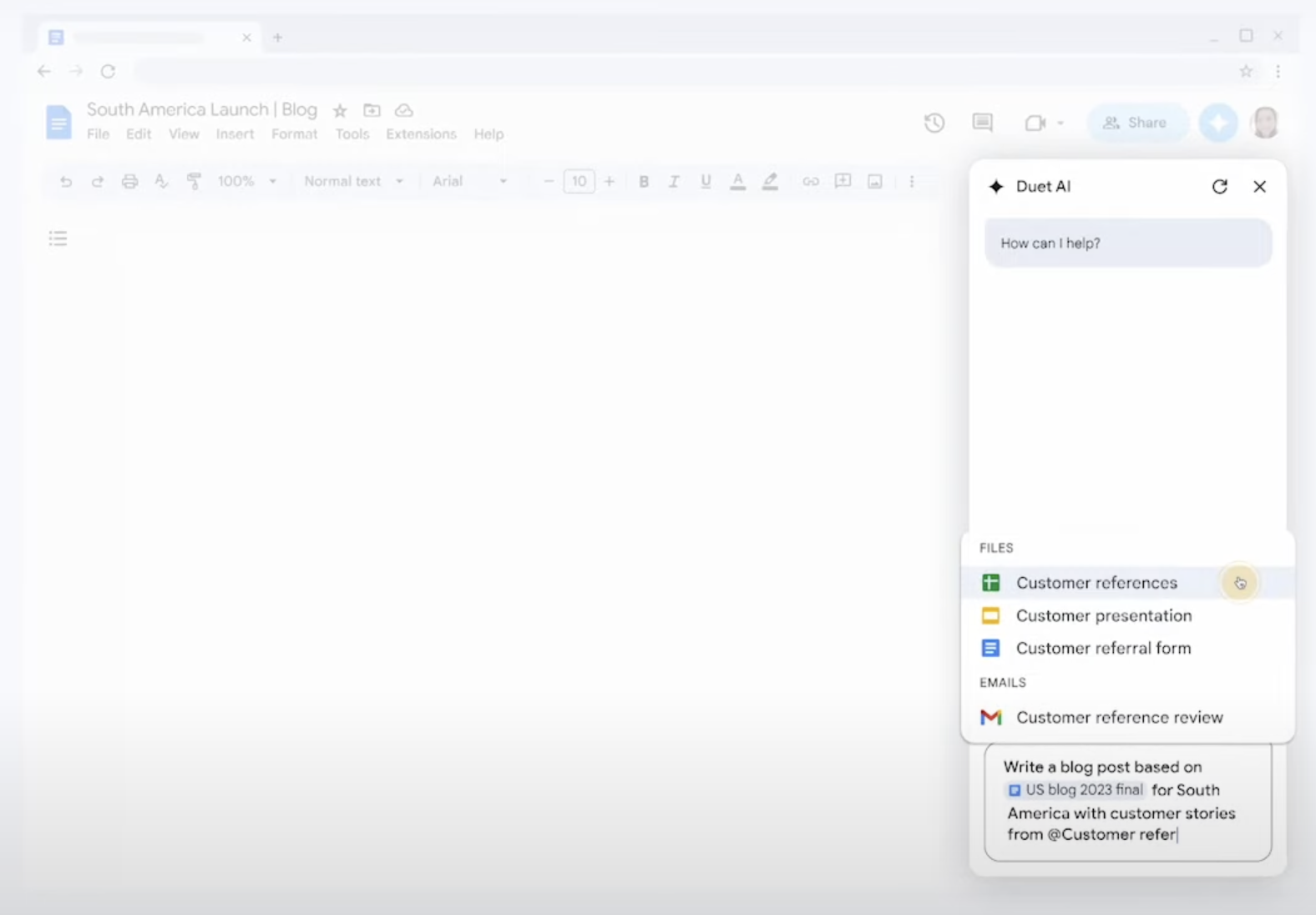The width and height of the screenshot is (1316, 915).
Task: Decrease the font size
Action: 548,181
